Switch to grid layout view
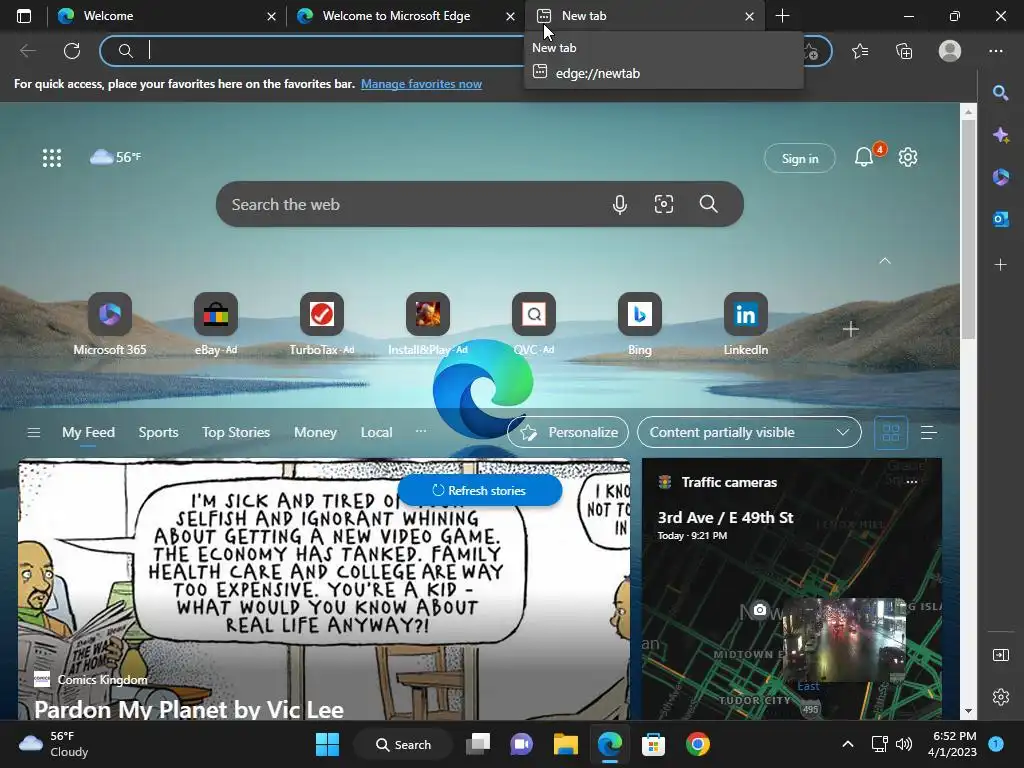Image resolution: width=1024 pixels, height=768 pixels. click(891, 432)
